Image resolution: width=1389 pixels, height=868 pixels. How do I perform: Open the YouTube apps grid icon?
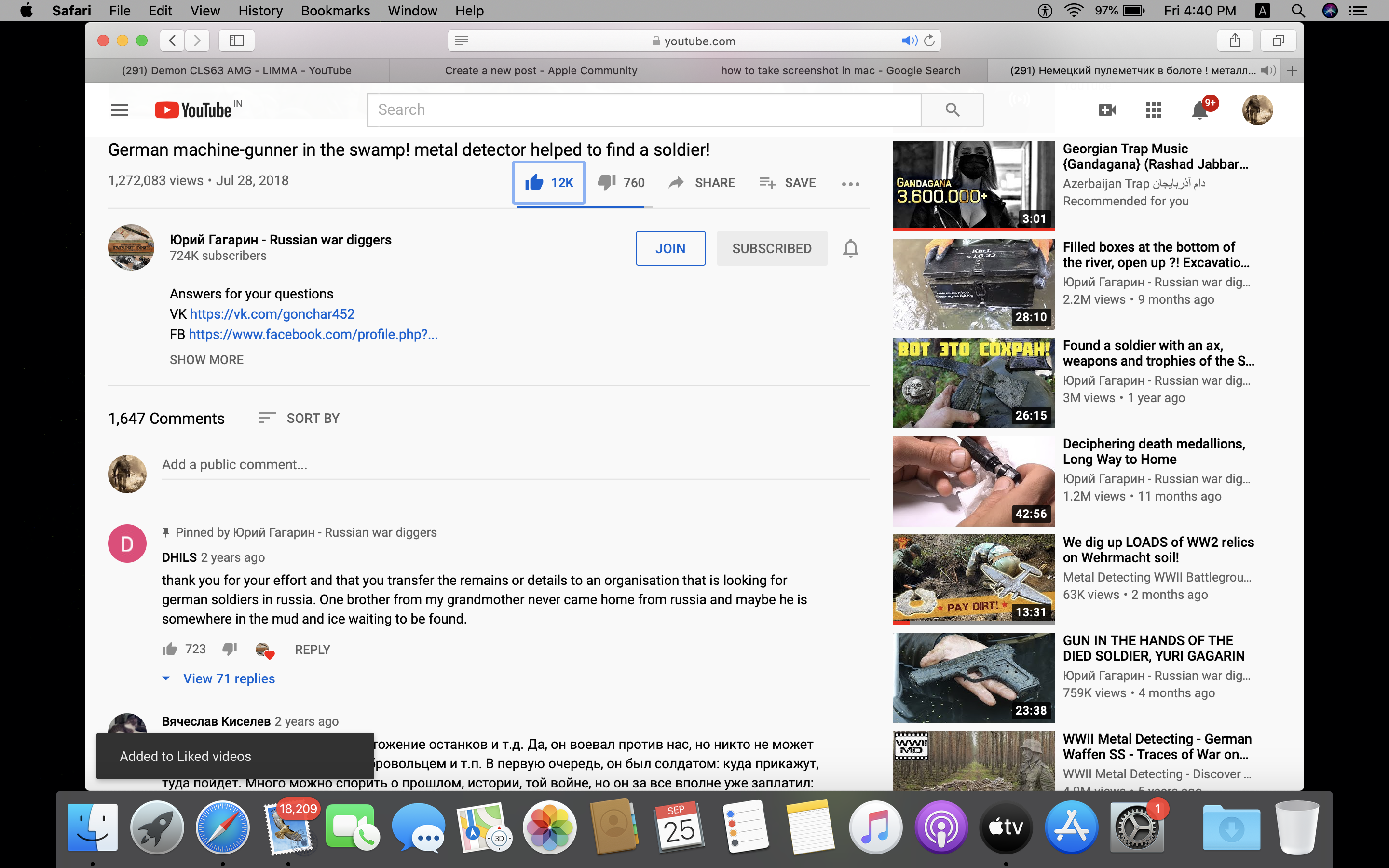point(1153,109)
